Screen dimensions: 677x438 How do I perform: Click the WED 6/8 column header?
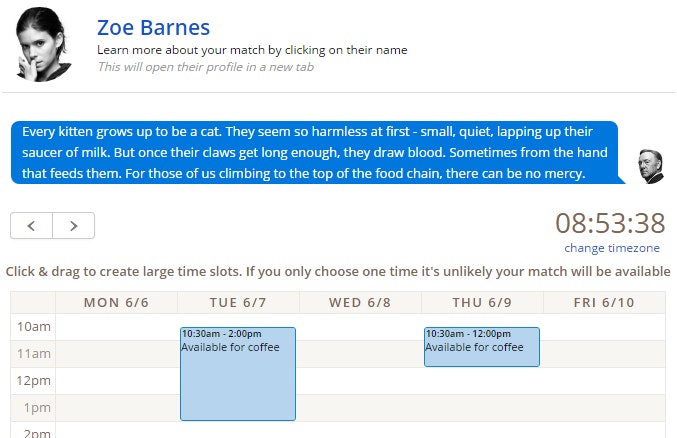pyautogui.click(x=360, y=303)
